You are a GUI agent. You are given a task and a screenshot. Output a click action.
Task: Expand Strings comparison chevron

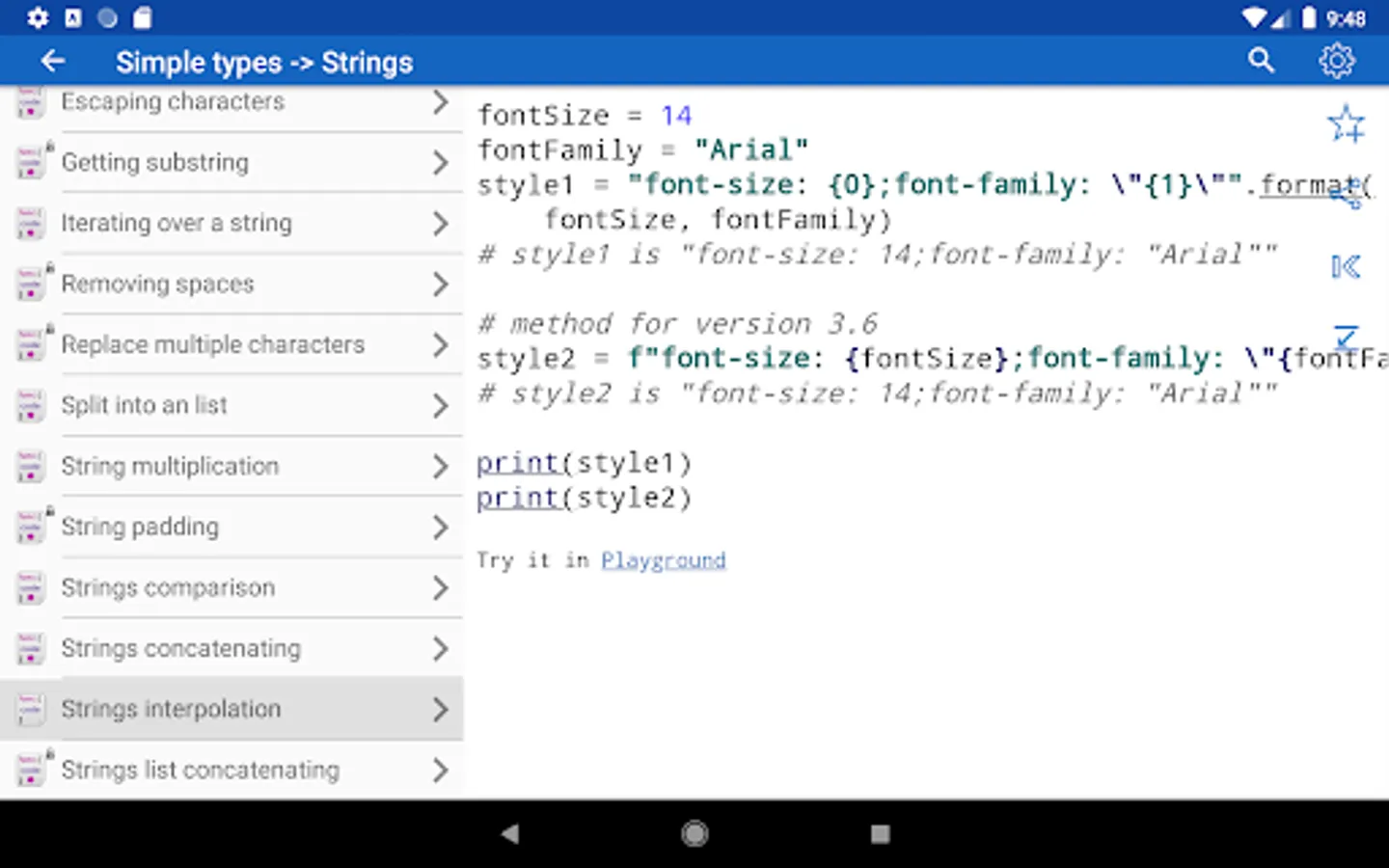tap(440, 587)
